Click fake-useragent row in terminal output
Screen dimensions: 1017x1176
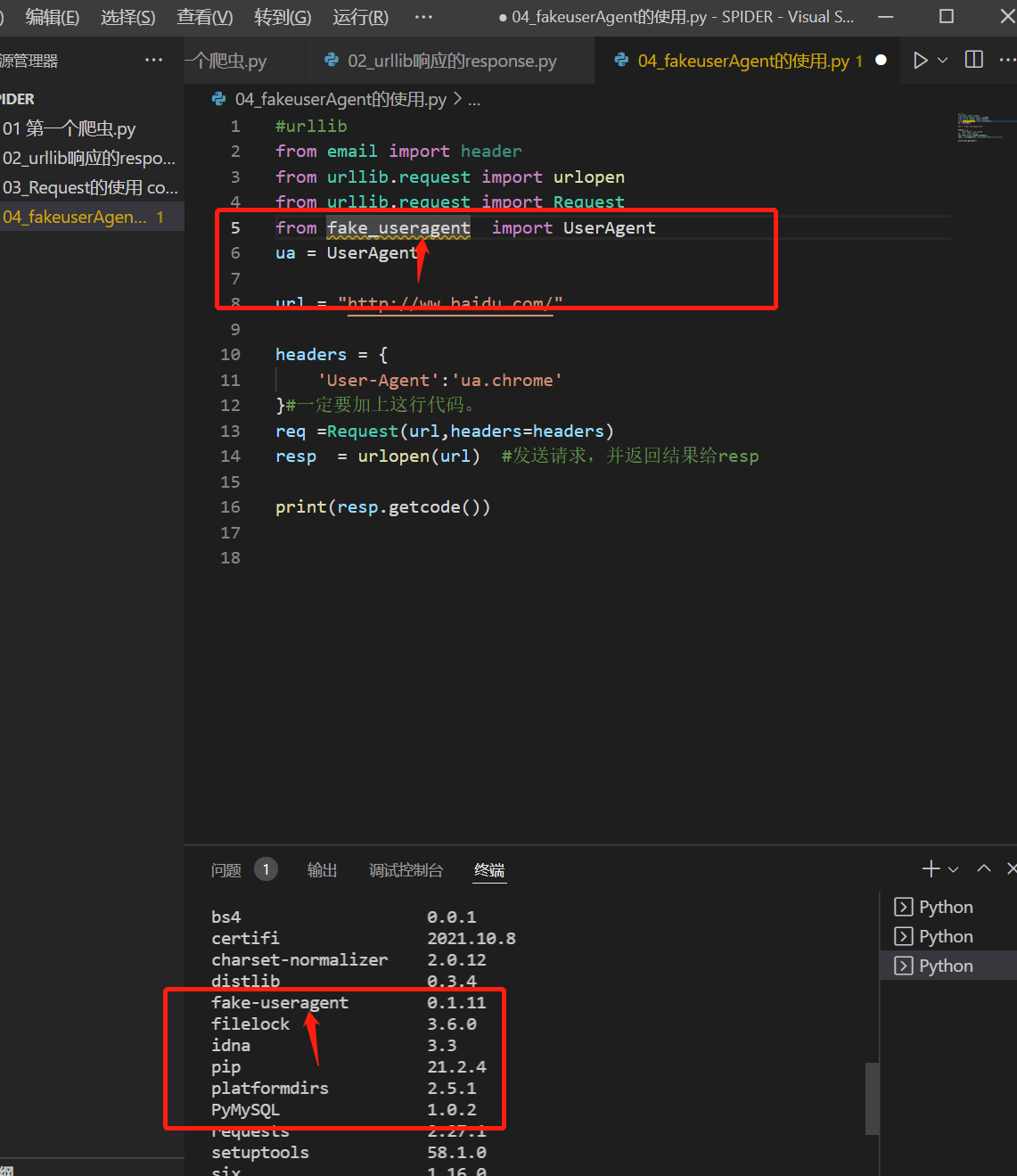coord(349,1002)
